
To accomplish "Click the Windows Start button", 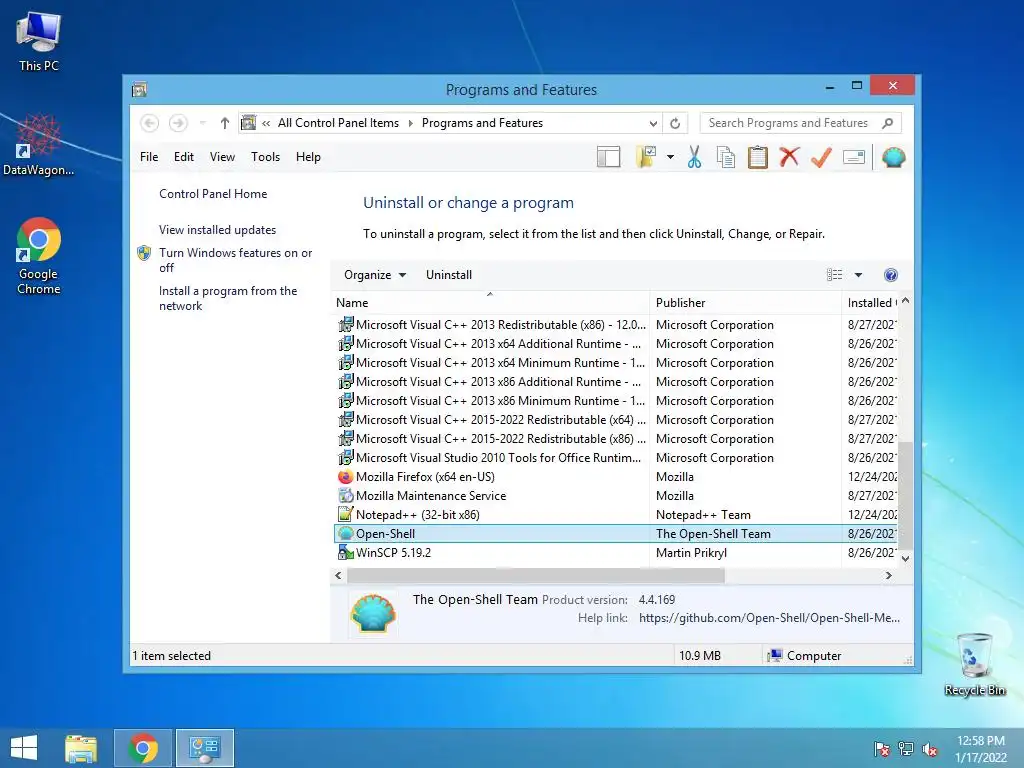I will (x=24, y=748).
